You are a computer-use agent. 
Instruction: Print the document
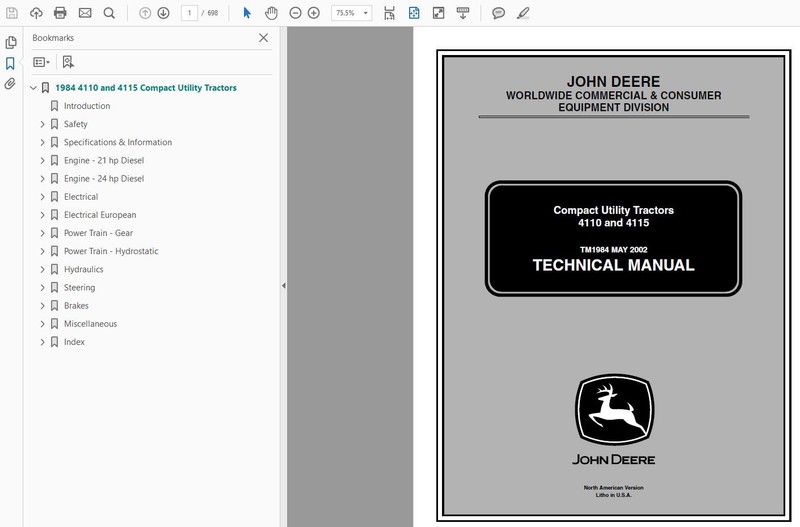coord(60,13)
